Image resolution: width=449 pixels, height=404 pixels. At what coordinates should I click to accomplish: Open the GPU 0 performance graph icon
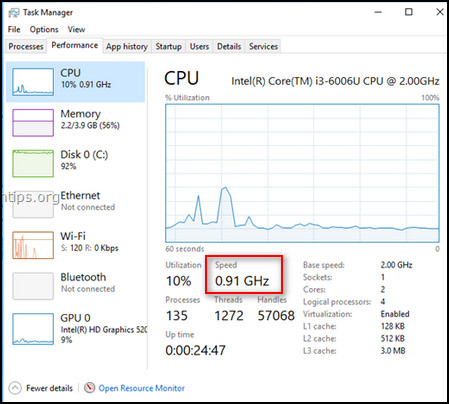33,329
